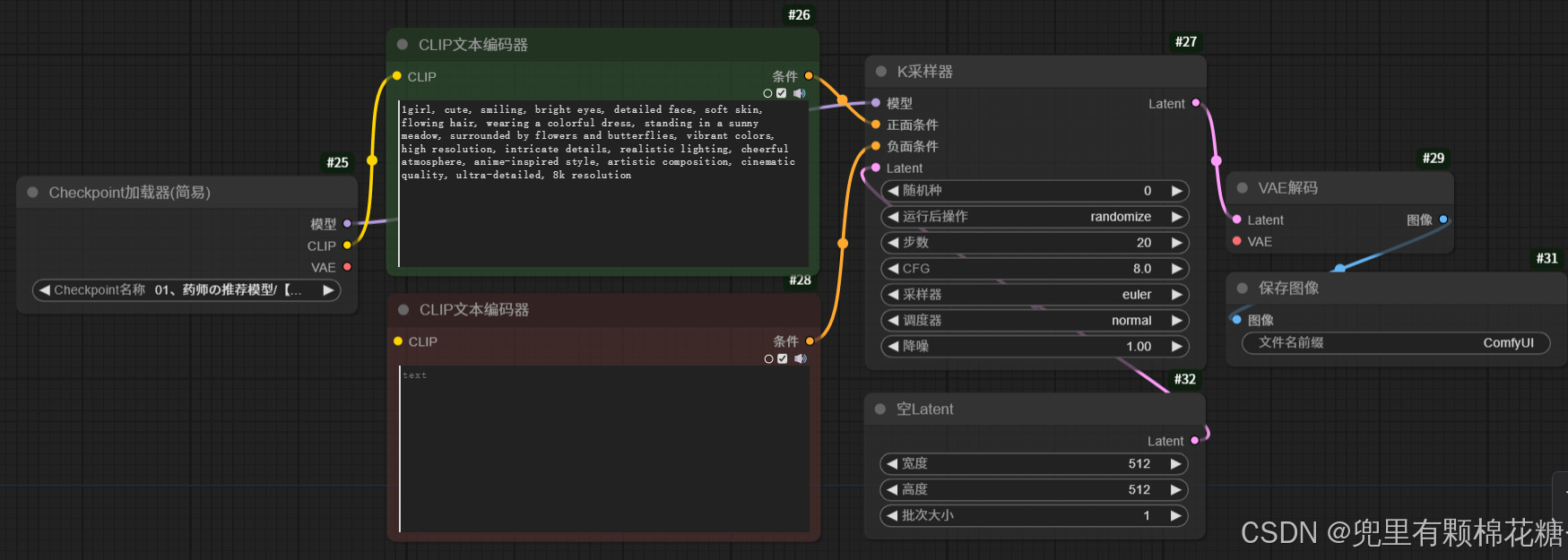Select the 保存图像 node title
Screen dimensions: 1568x560
coord(1288,289)
